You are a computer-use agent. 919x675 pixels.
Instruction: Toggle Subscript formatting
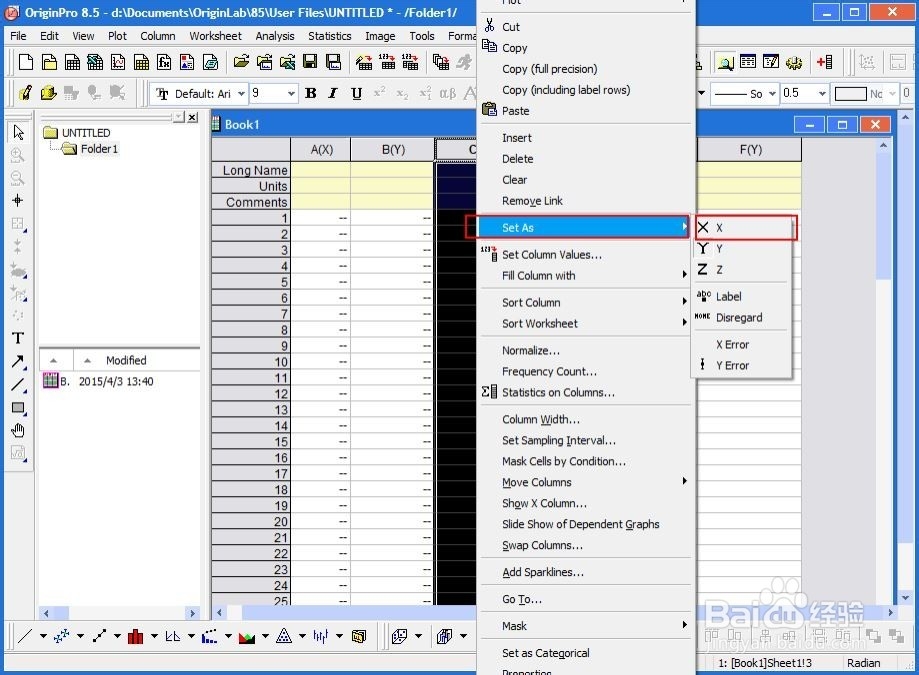[402, 93]
